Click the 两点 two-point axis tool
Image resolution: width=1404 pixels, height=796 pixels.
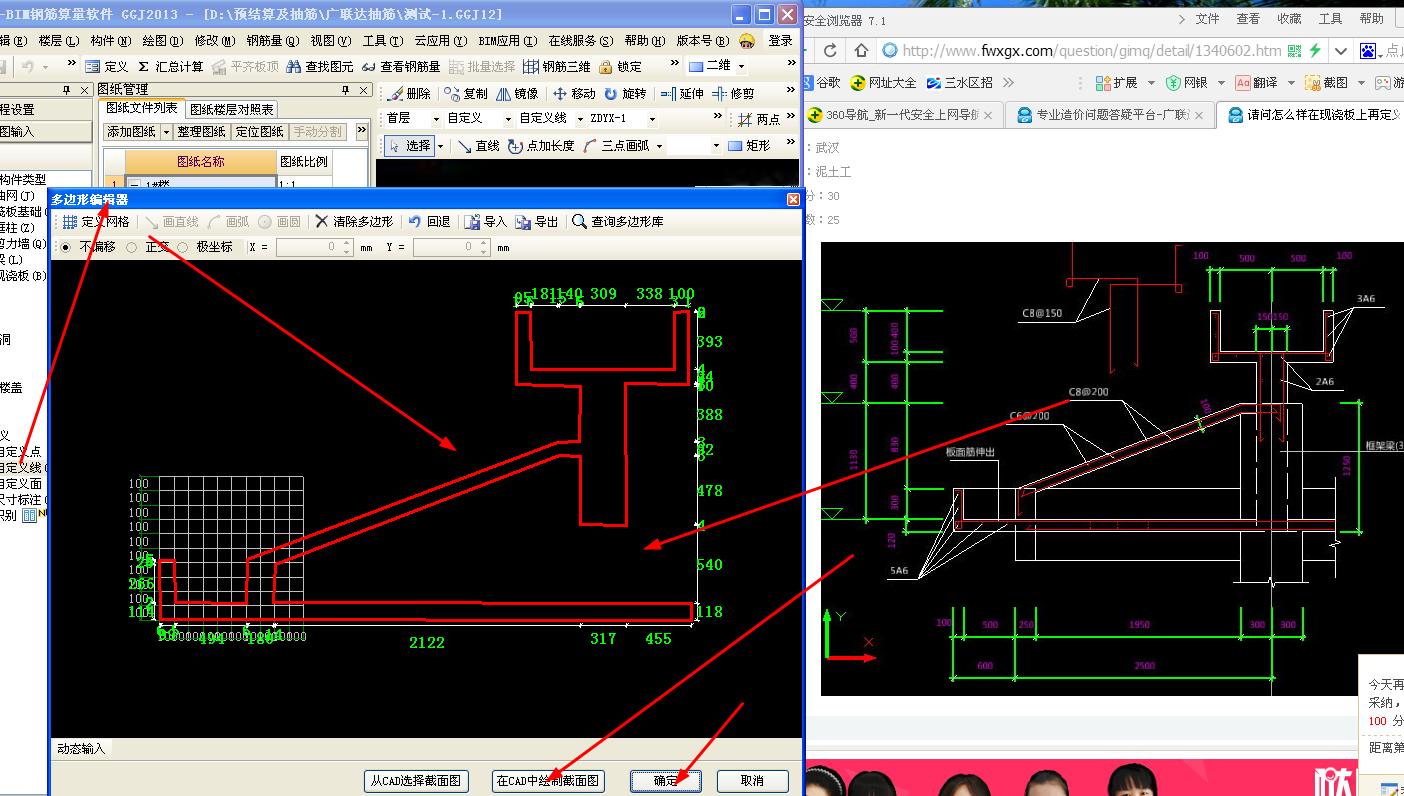click(759, 119)
